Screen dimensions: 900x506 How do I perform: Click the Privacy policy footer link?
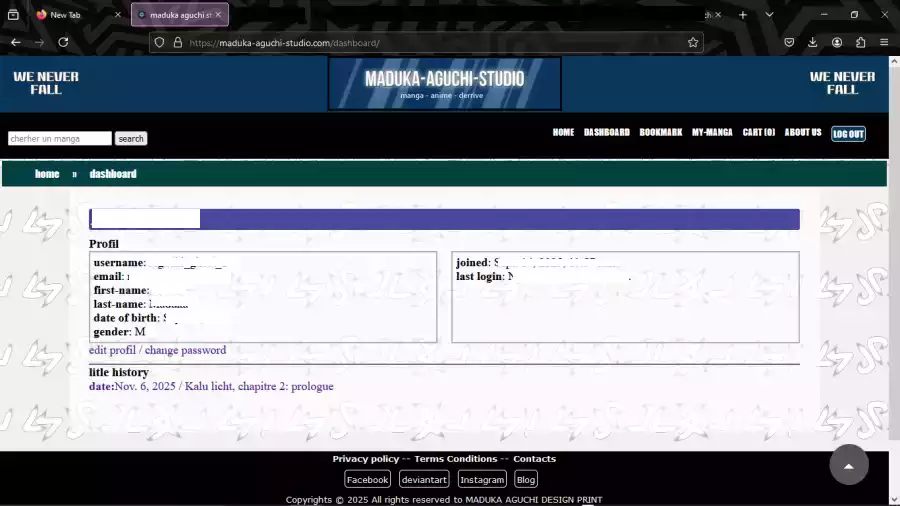click(x=366, y=458)
